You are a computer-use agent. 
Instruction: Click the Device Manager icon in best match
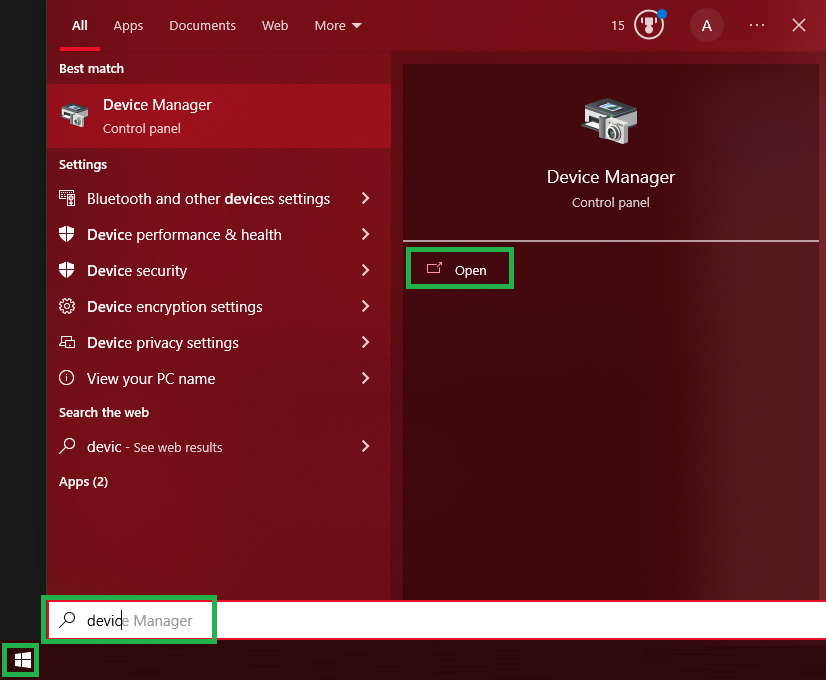(x=75, y=115)
